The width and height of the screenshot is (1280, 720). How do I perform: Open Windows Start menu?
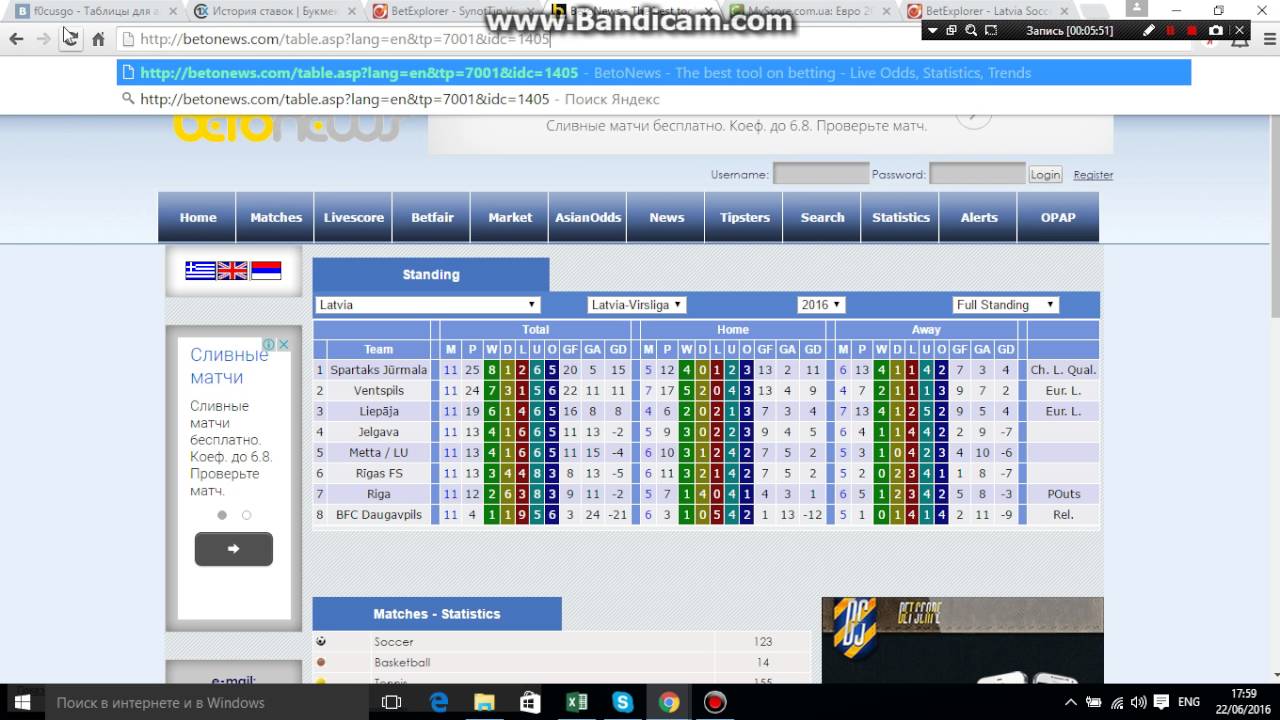point(22,702)
